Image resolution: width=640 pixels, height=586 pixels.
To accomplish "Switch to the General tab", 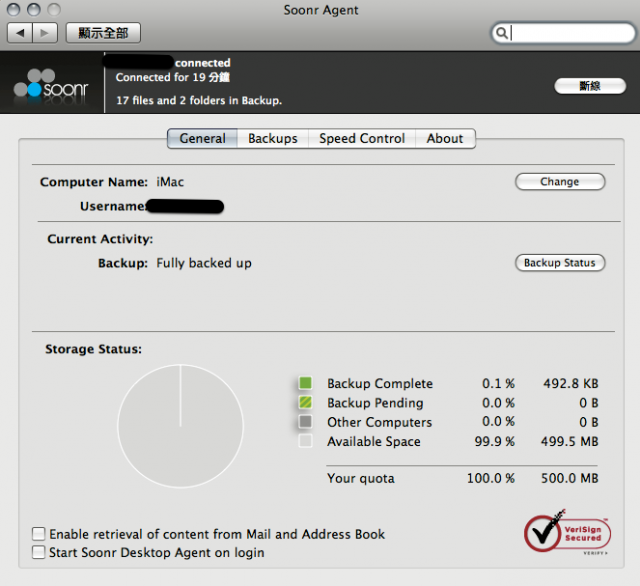I will click(x=202, y=138).
